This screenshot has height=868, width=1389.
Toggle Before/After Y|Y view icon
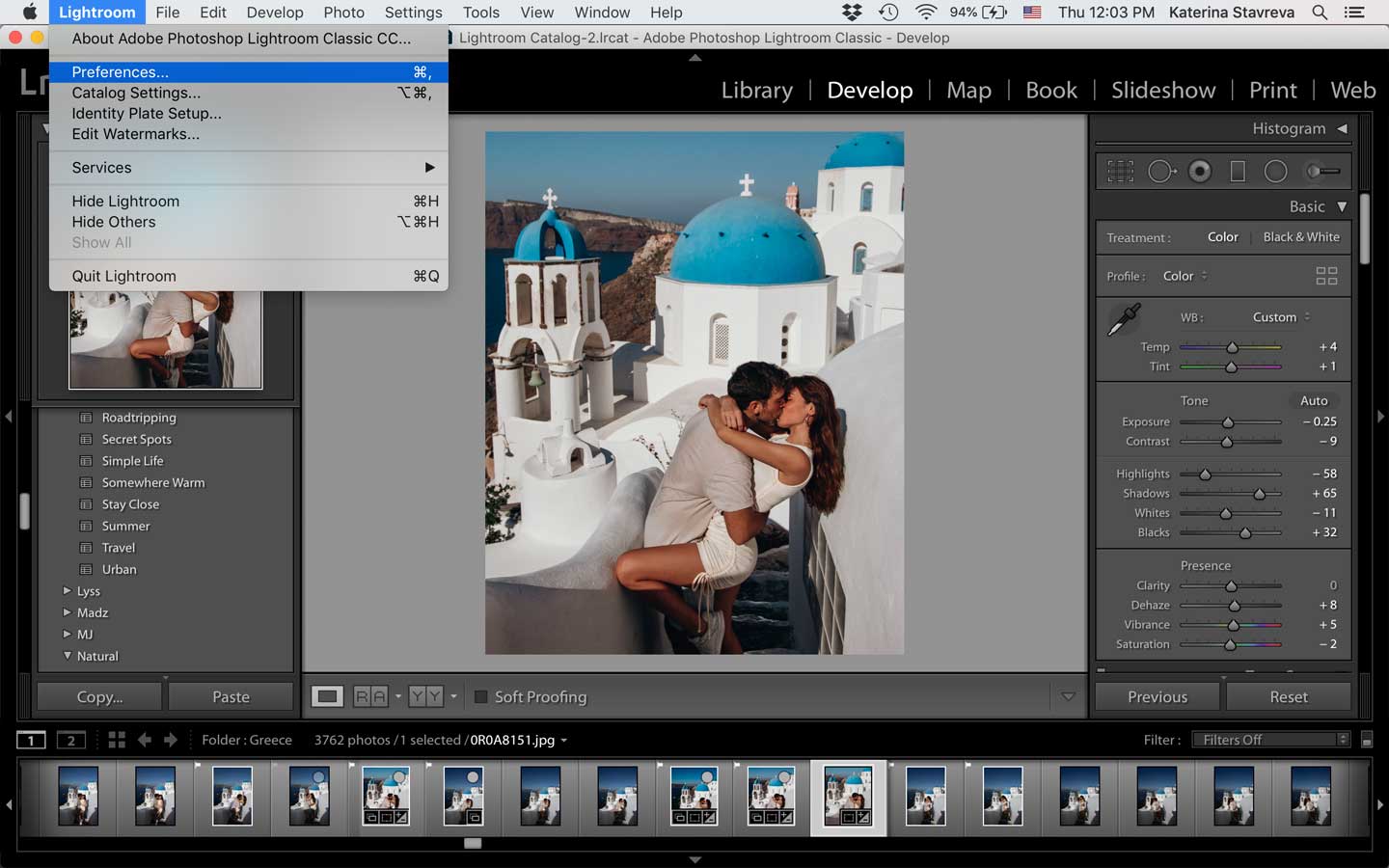(x=425, y=696)
